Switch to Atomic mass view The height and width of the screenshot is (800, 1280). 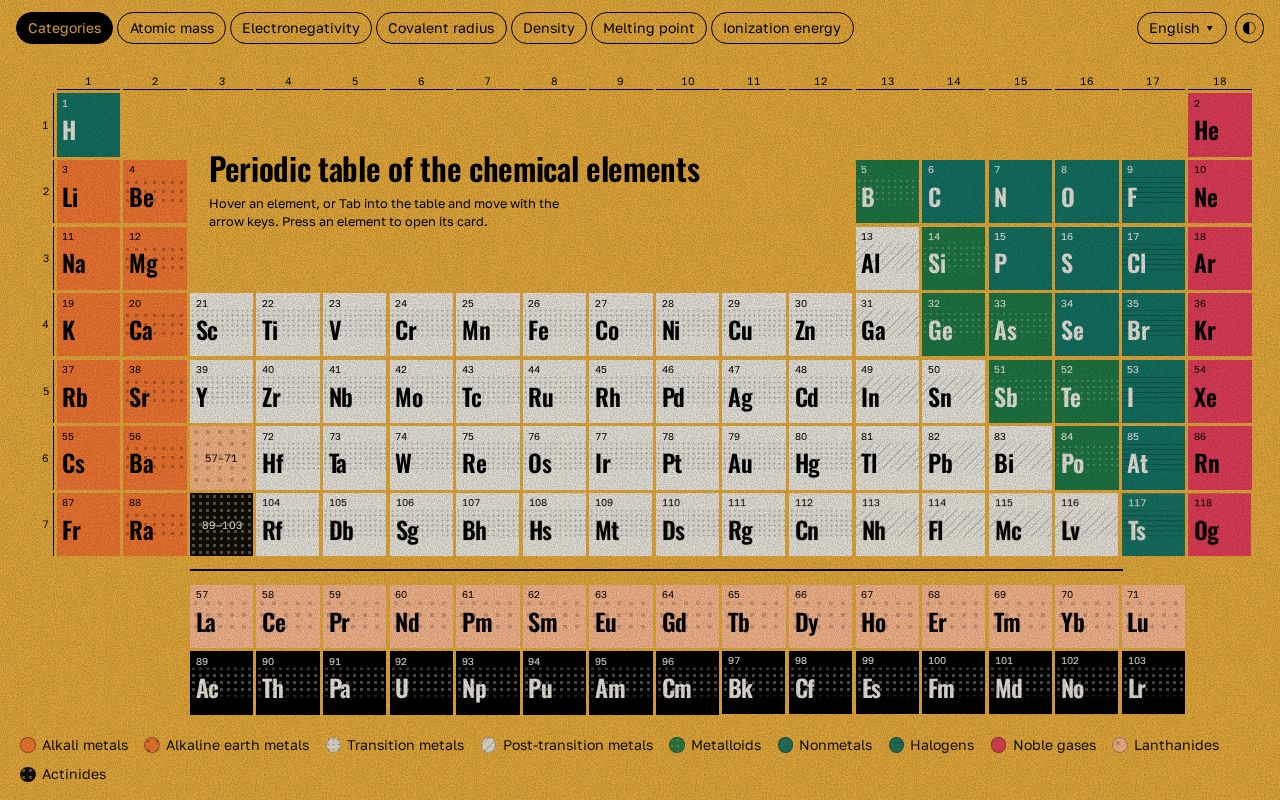click(172, 28)
